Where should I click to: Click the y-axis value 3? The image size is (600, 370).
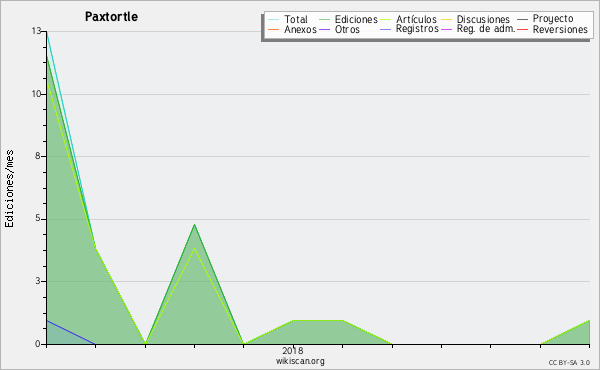pyautogui.click(x=38, y=281)
